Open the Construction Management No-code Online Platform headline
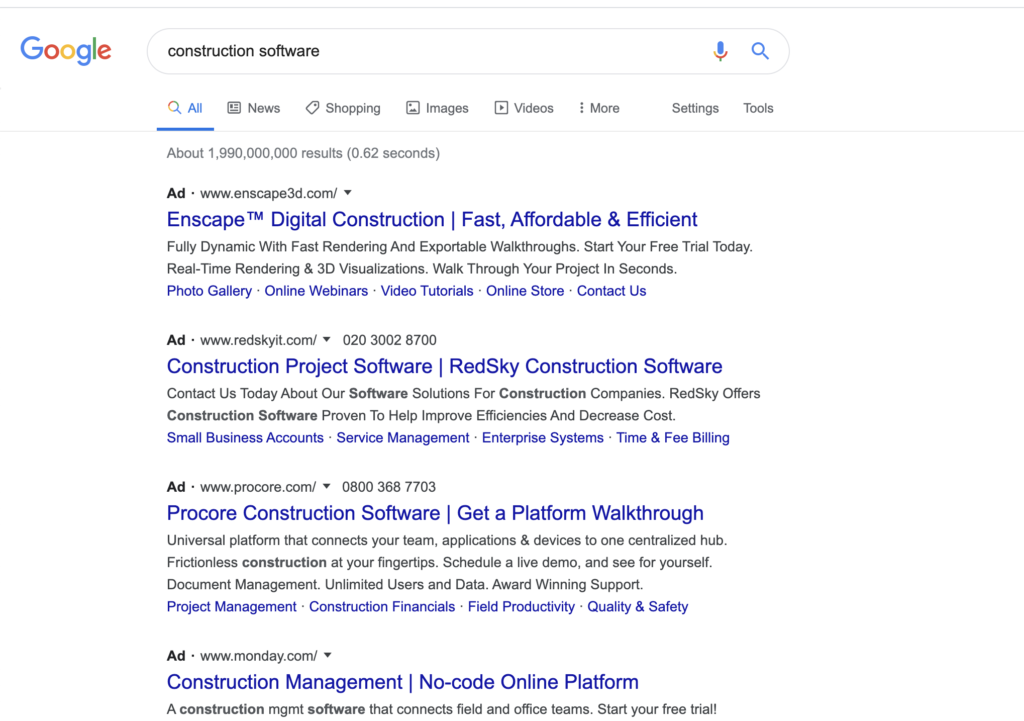This screenshot has width=1024, height=721. click(x=402, y=682)
